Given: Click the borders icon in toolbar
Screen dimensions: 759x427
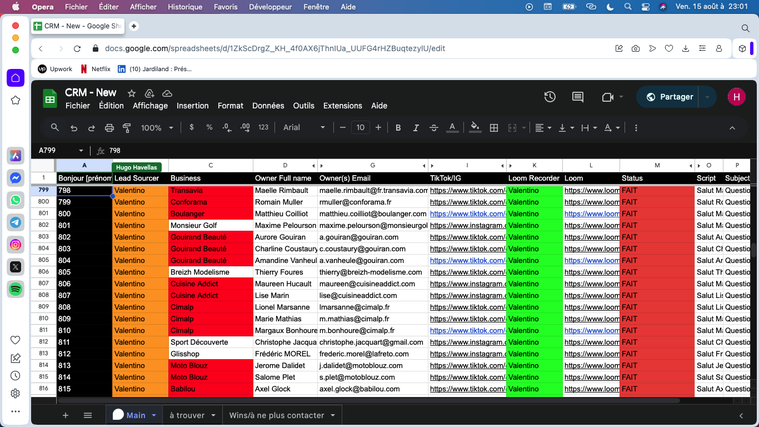Looking at the screenshot, I should click(494, 128).
